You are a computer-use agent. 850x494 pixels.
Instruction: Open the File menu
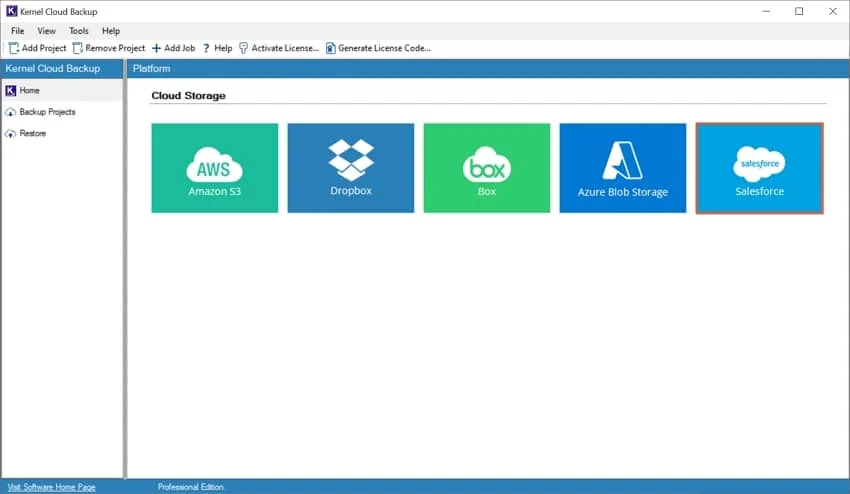coord(17,31)
